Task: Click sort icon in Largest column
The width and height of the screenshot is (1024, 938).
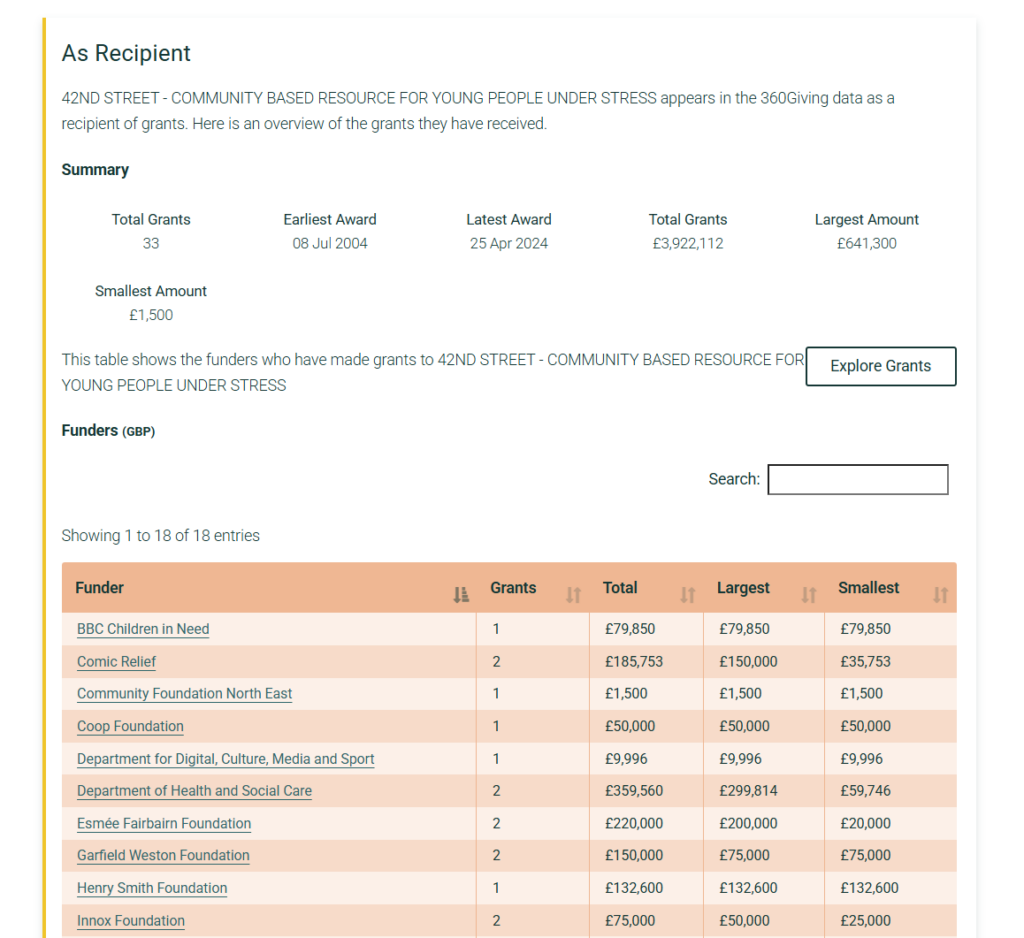Action: click(x=809, y=595)
